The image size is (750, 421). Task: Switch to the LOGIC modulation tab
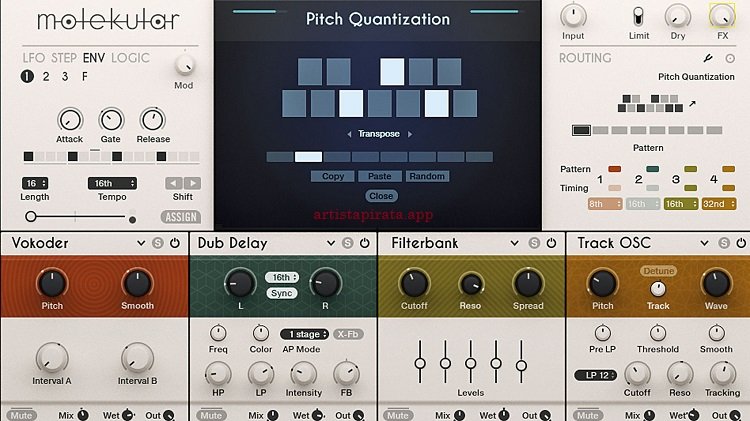(130, 58)
